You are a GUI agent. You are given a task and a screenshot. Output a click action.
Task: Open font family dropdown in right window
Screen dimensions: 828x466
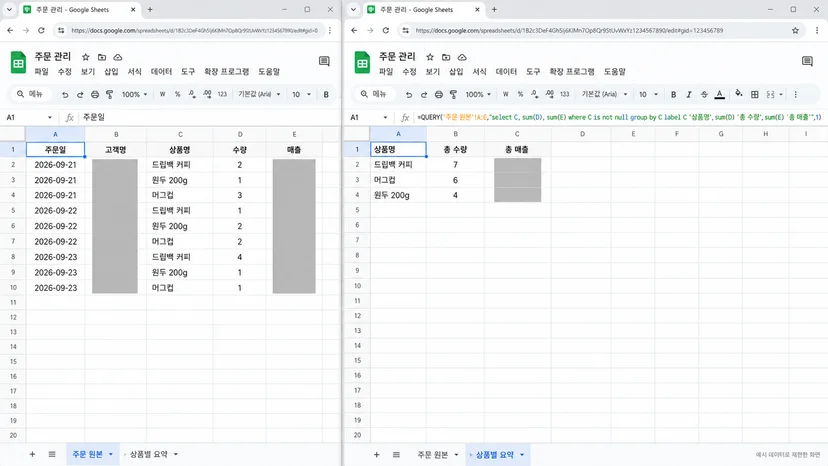605,94
